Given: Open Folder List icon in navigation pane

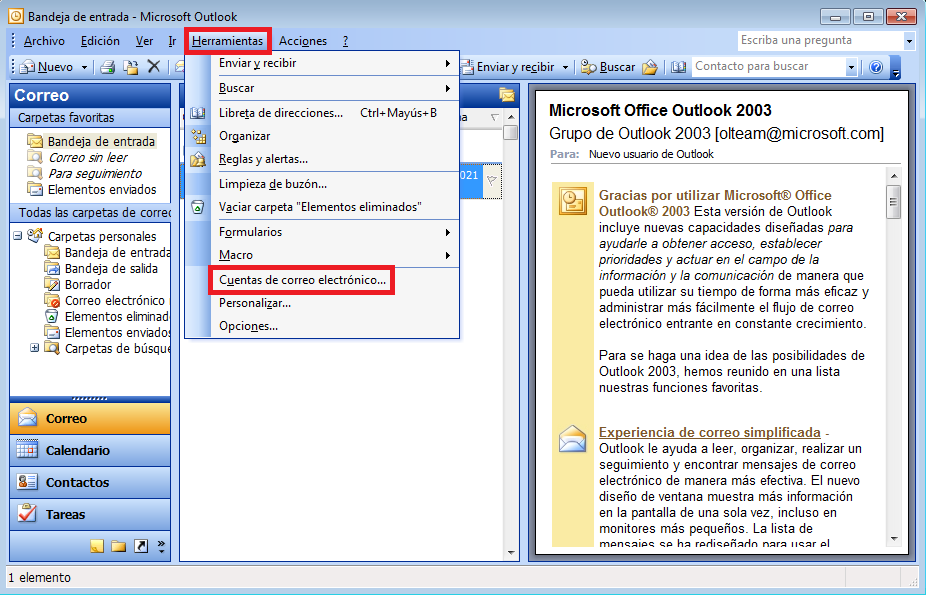Looking at the screenshot, I should pos(119,546).
